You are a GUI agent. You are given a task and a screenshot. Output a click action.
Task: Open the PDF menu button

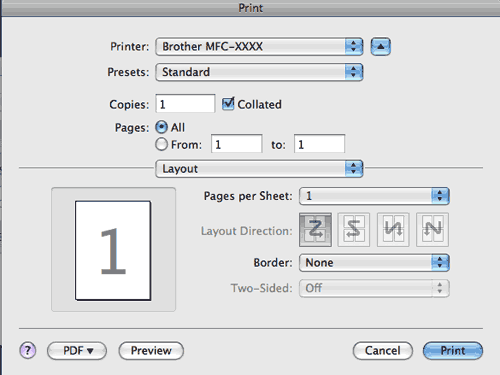(77, 351)
